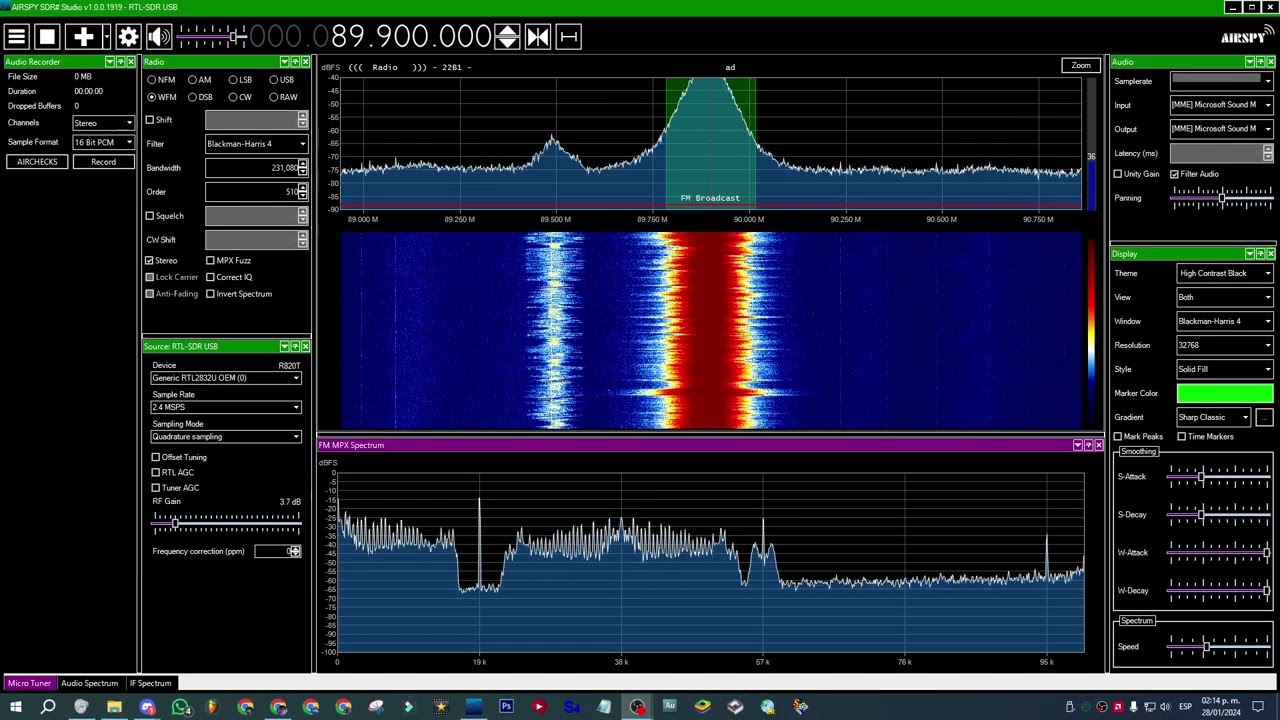Click the Frequency correction ppm field
The height and width of the screenshot is (720, 1280).
point(277,551)
